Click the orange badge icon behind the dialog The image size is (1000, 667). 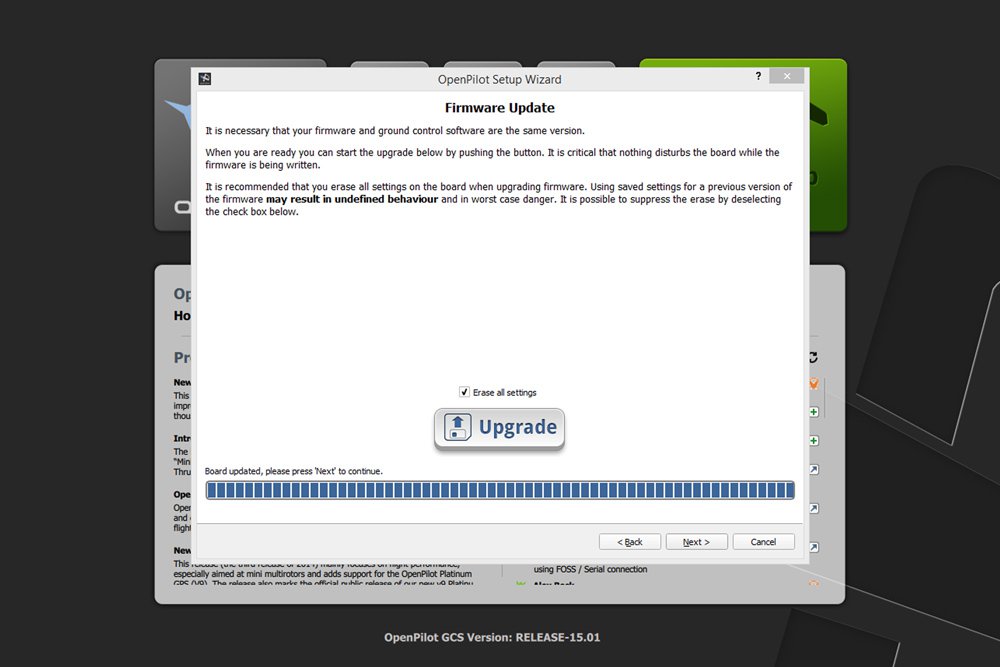(814, 383)
